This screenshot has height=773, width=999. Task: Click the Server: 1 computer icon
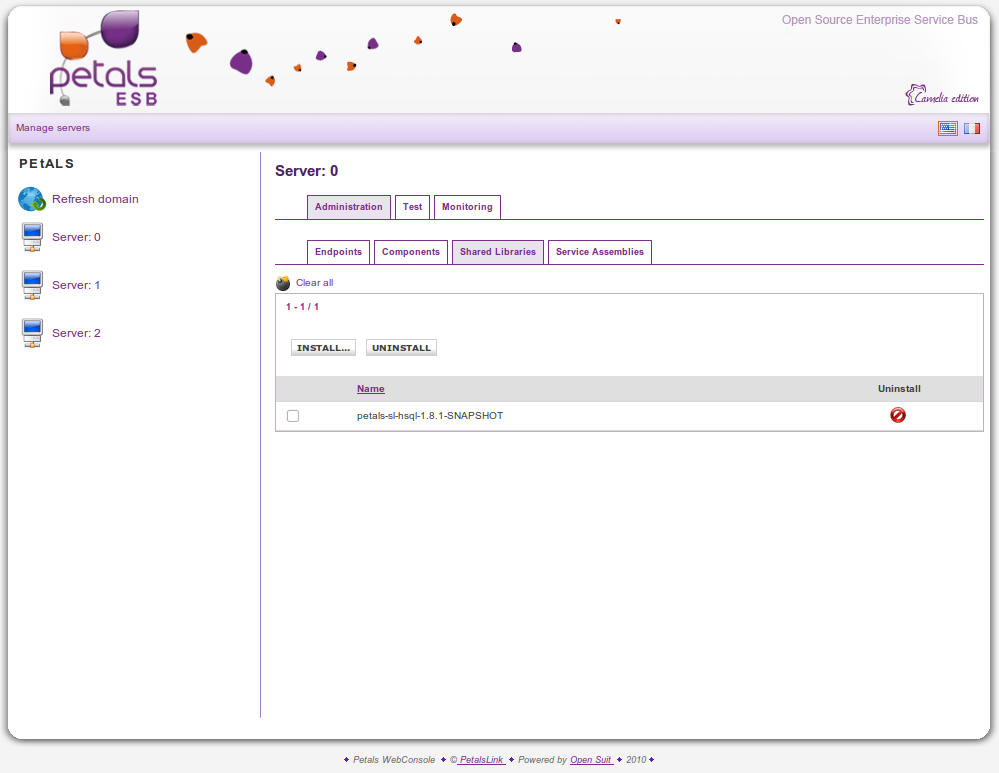[x=32, y=286]
